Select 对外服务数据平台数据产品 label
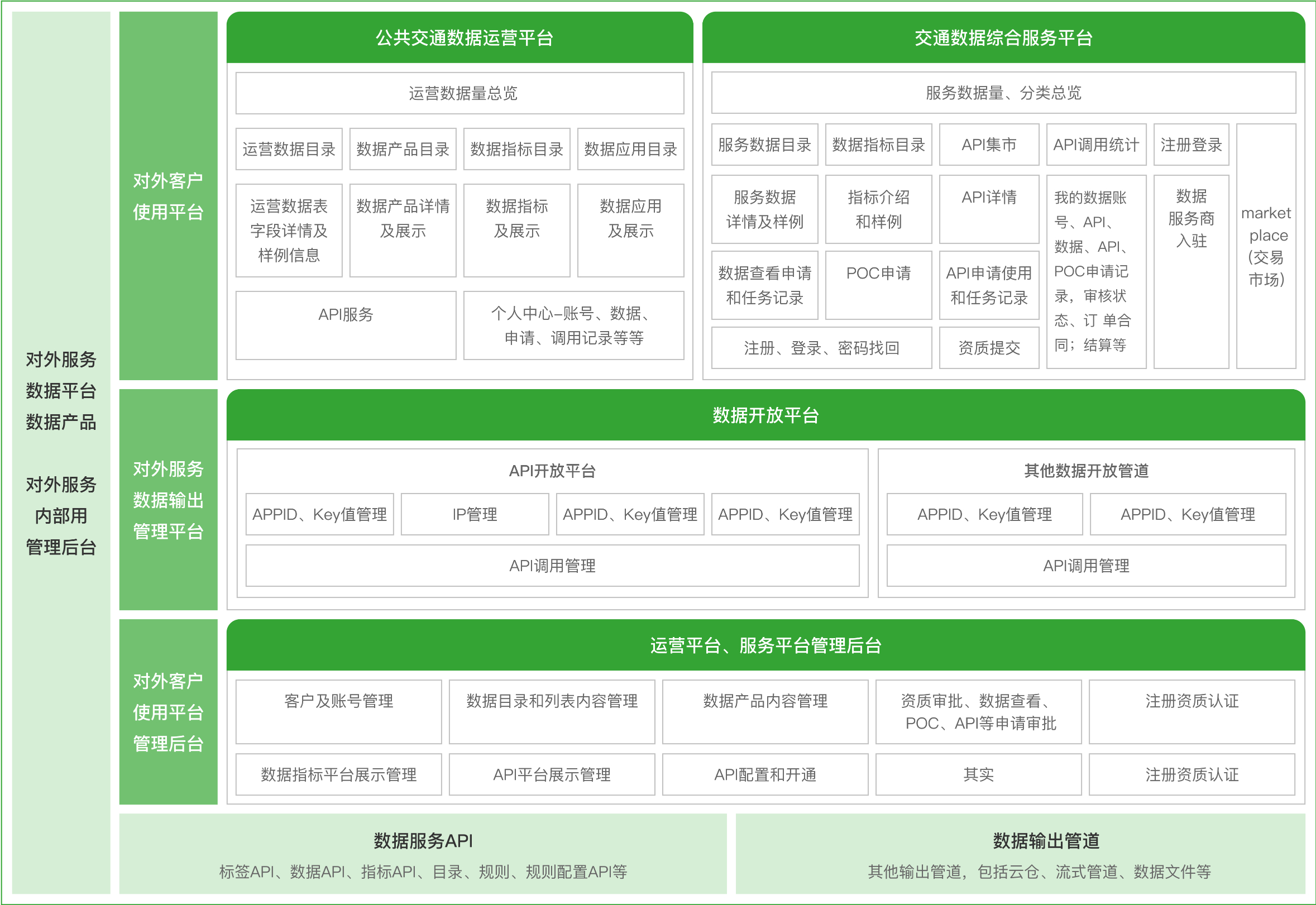 (61, 391)
